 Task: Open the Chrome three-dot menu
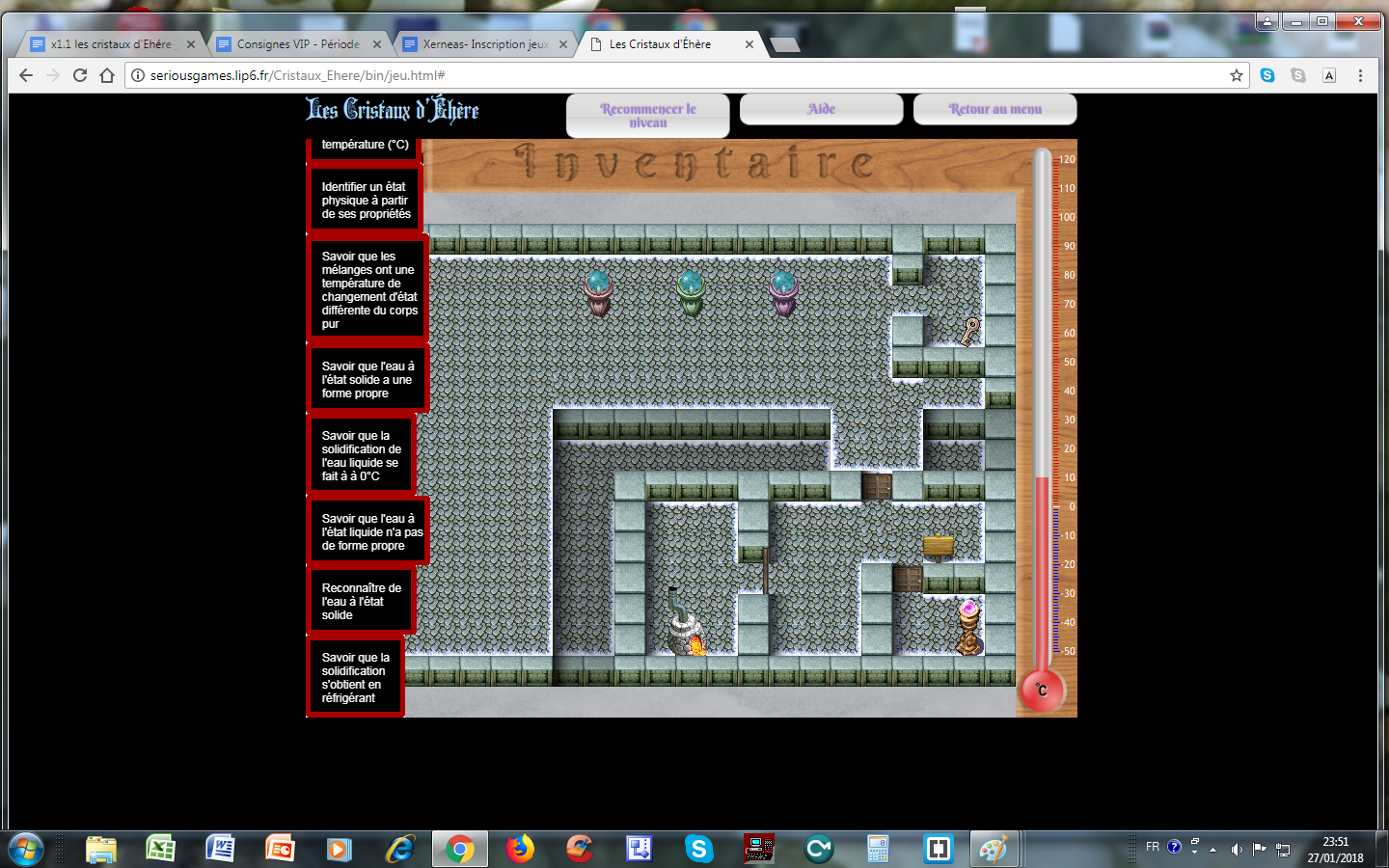click(x=1360, y=75)
